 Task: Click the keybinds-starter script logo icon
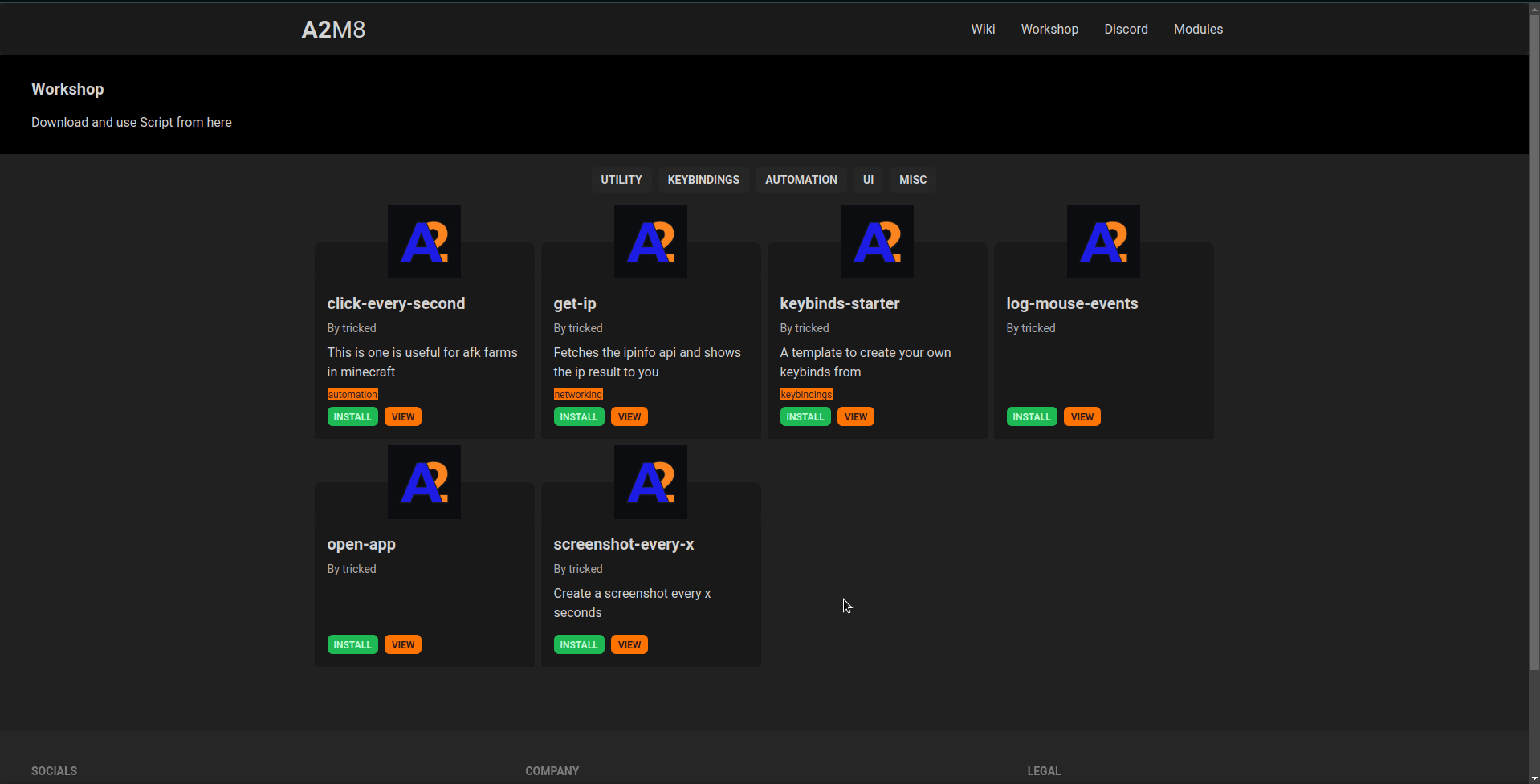(877, 242)
